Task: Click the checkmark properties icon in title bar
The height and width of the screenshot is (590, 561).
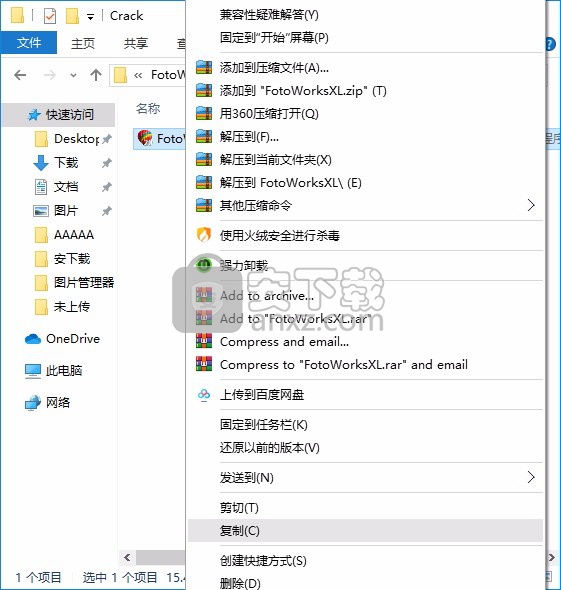Action: point(50,16)
